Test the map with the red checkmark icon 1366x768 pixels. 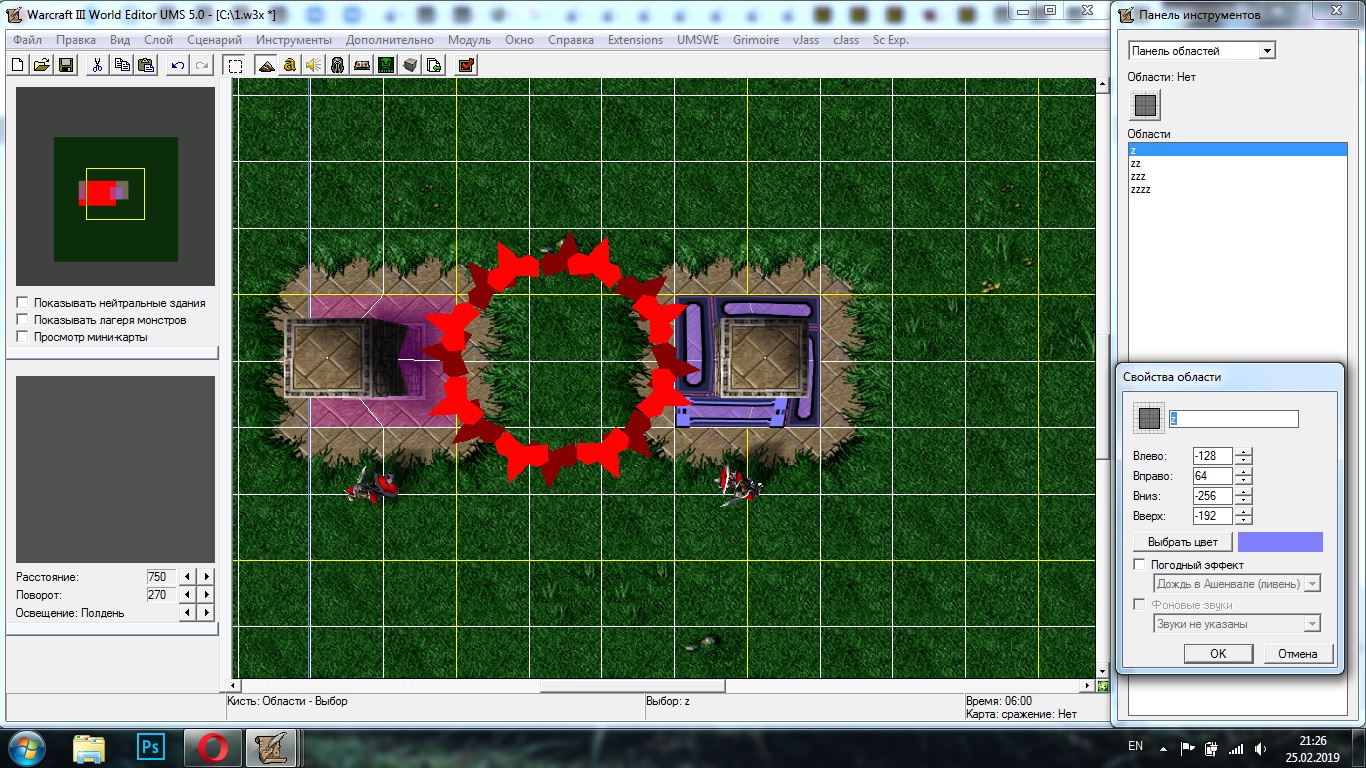(x=466, y=65)
